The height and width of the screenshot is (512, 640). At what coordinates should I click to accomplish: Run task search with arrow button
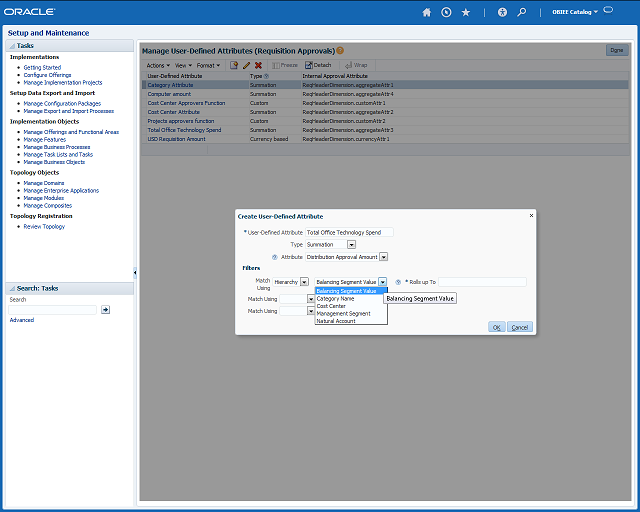105,310
